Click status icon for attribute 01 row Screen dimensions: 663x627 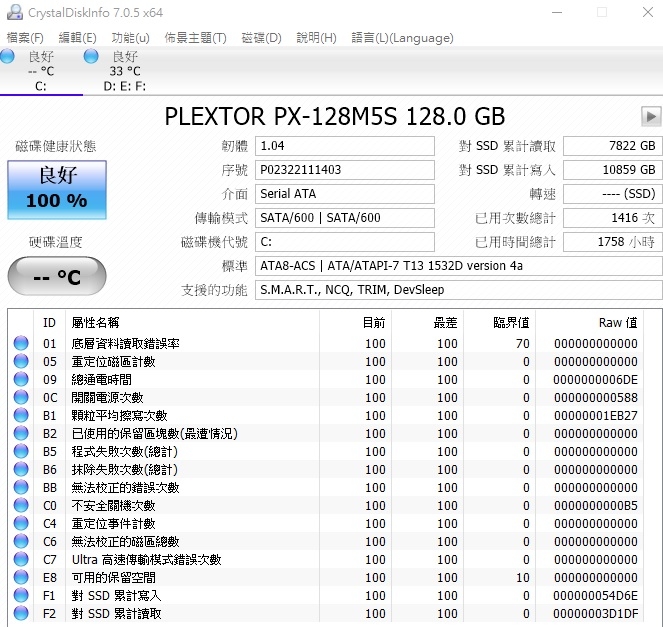tap(21, 344)
